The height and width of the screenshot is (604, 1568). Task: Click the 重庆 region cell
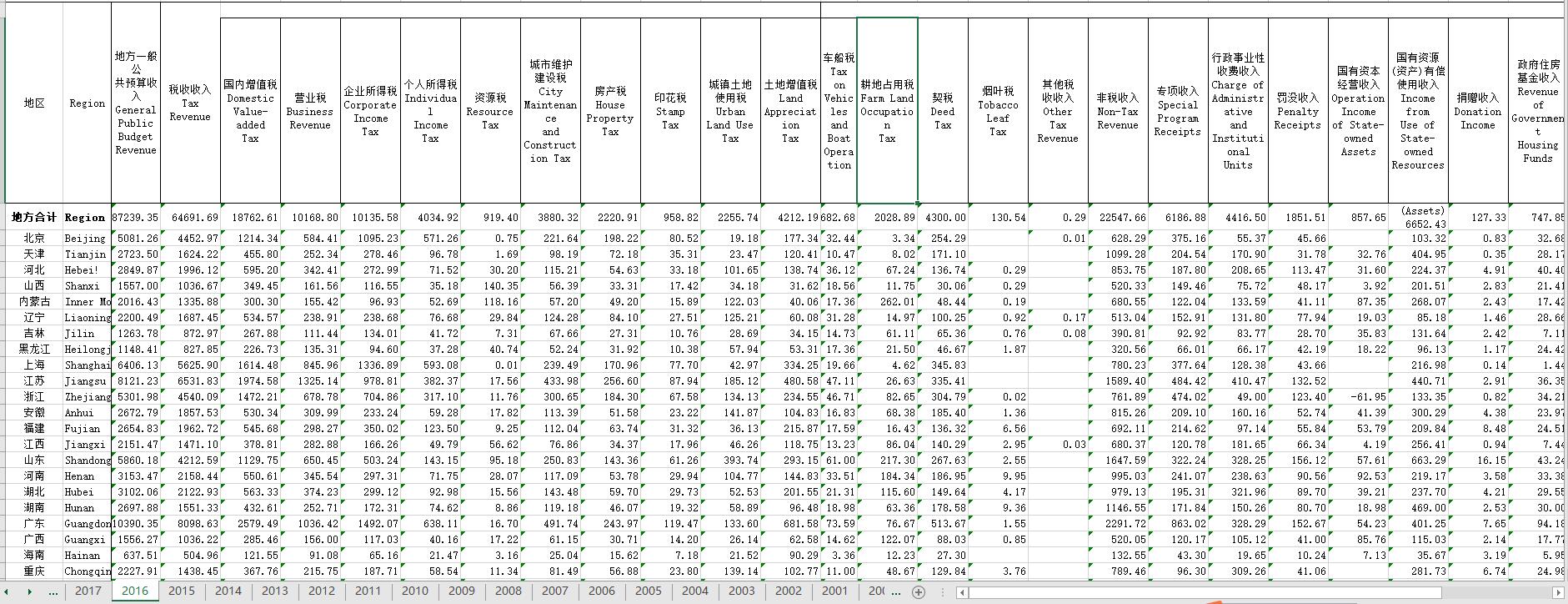click(x=33, y=571)
